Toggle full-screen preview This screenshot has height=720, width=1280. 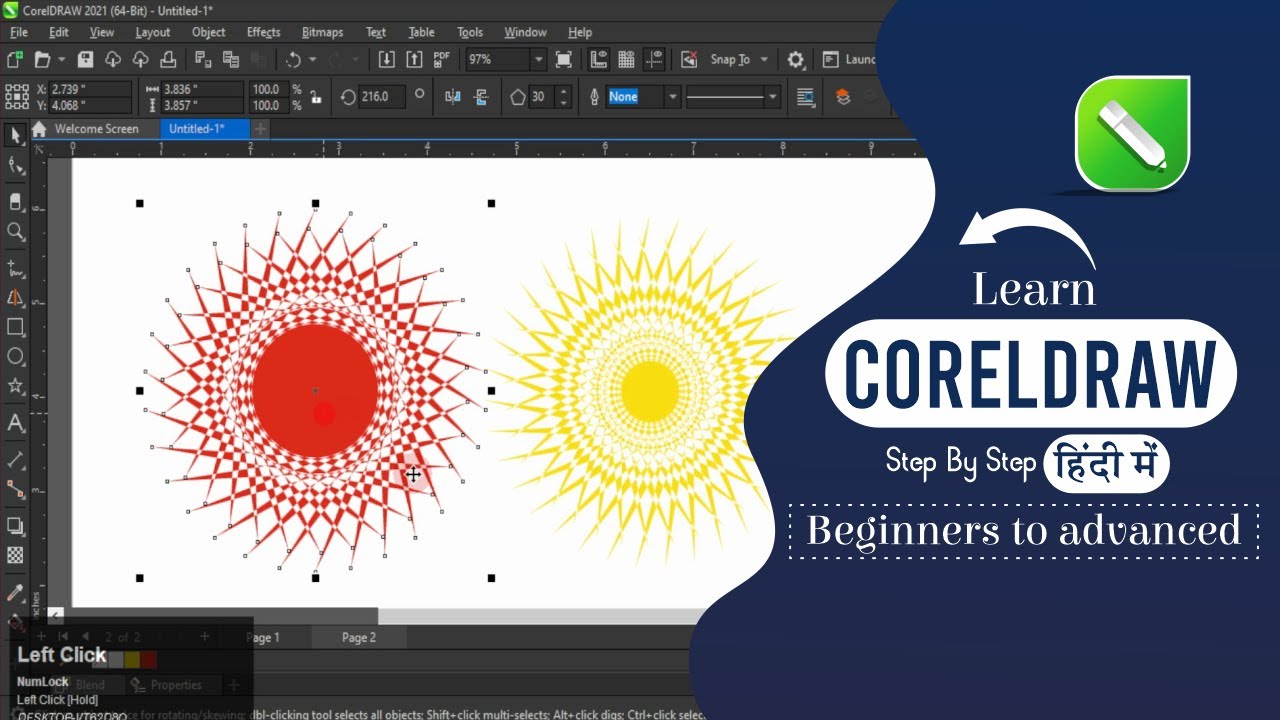pos(564,60)
